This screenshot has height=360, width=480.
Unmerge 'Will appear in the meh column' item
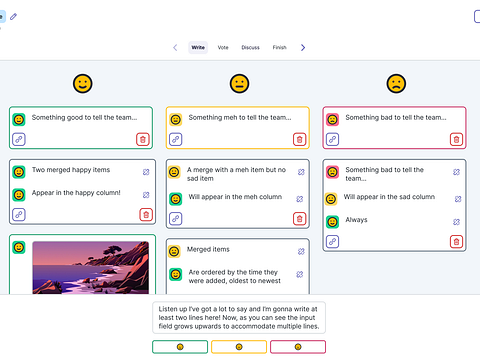[300, 199]
